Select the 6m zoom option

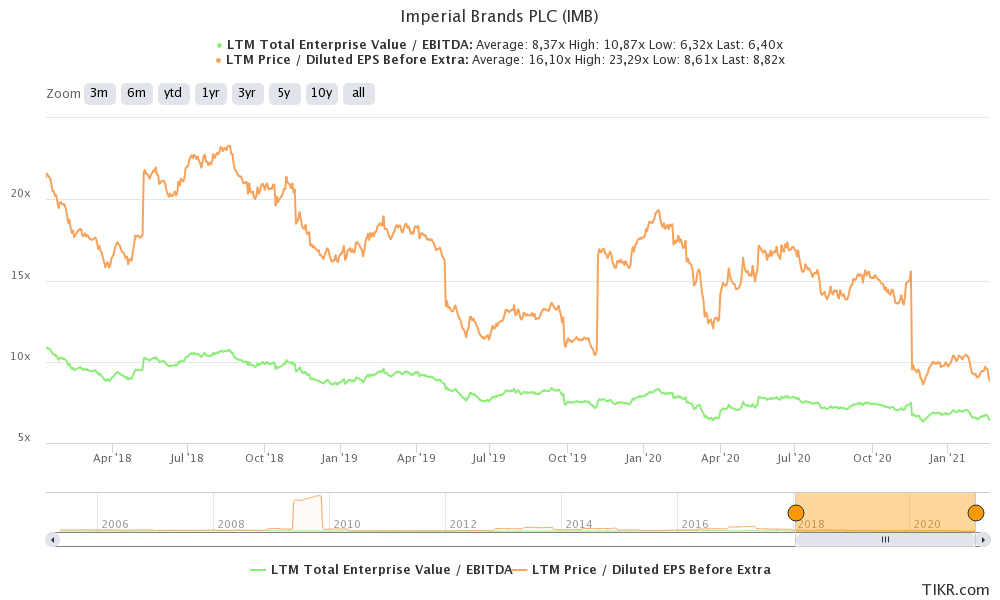coord(136,93)
